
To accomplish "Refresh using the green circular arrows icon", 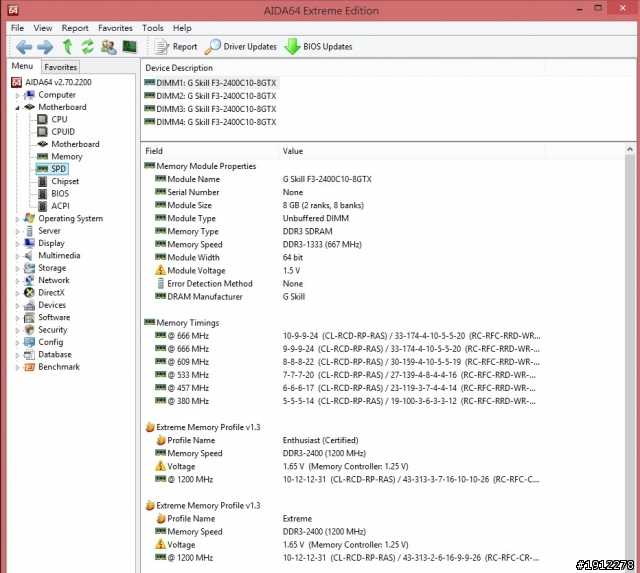I will click(87, 47).
